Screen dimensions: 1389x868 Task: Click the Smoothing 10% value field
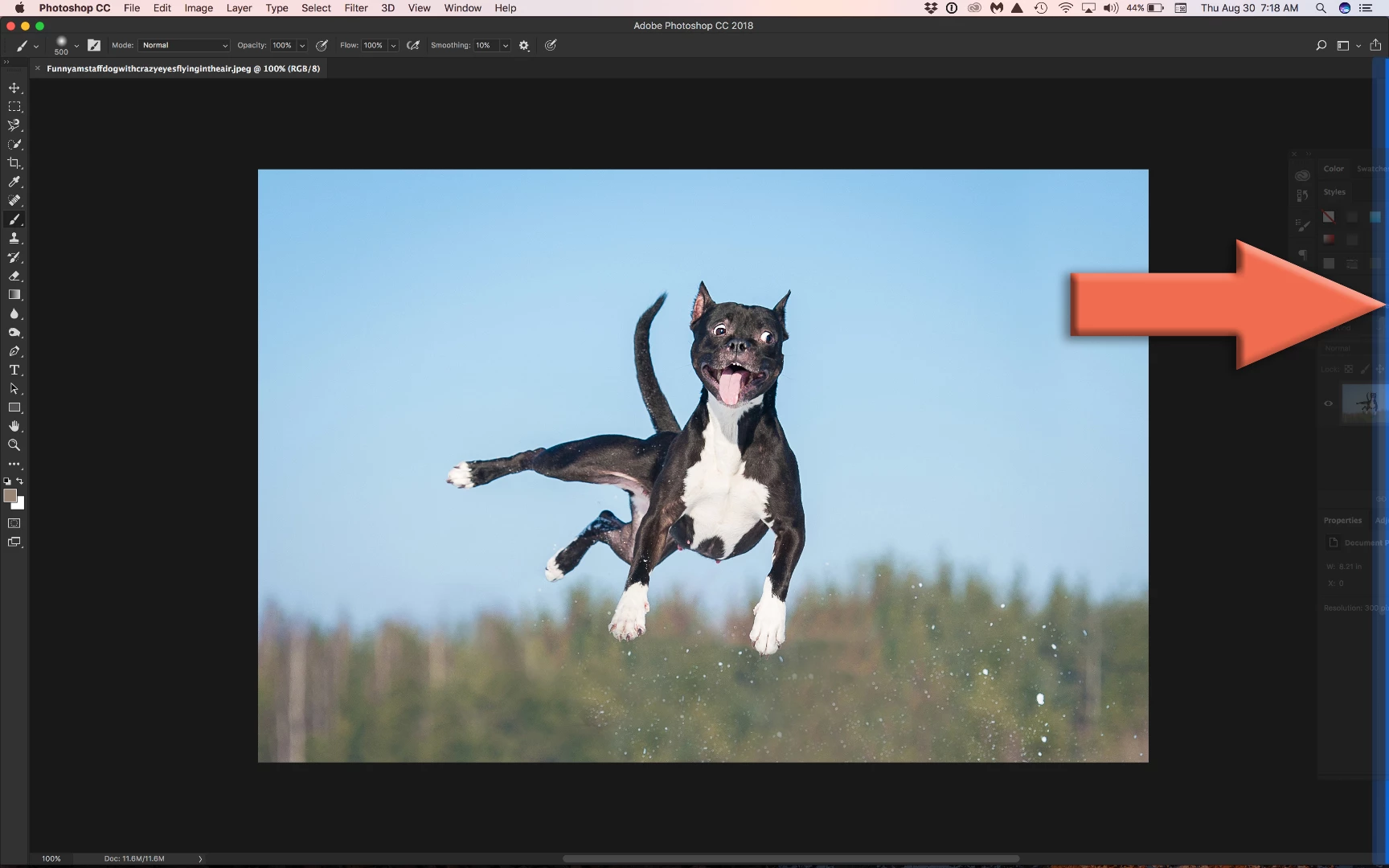point(486,46)
